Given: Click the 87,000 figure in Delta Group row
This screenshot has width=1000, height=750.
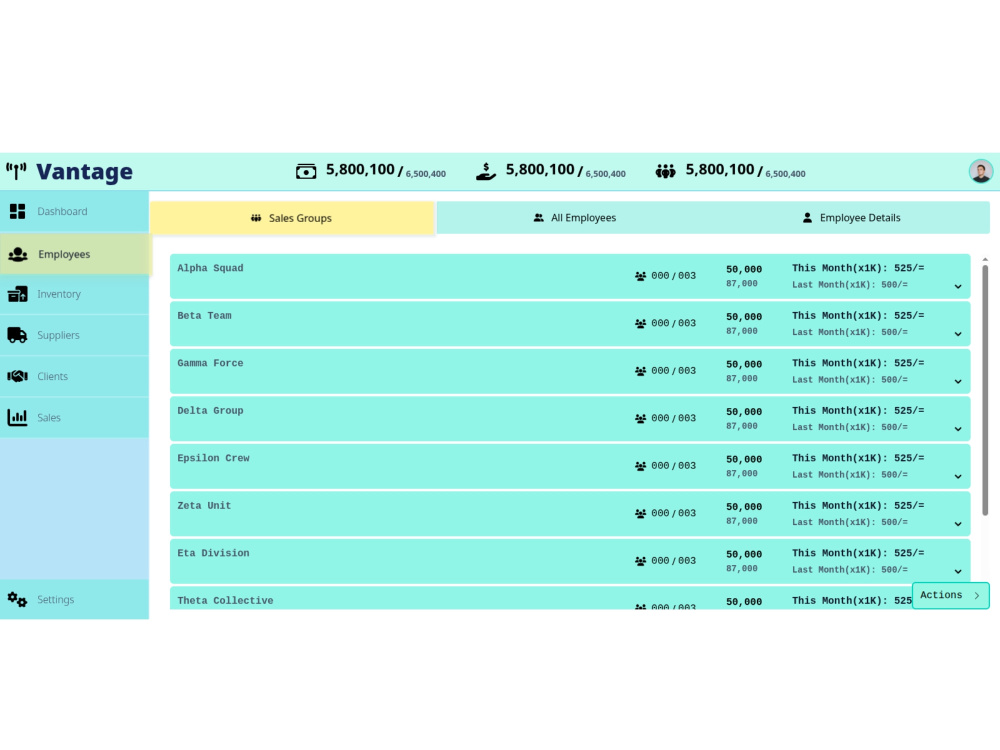Looking at the screenshot, I should click(x=742, y=427).
